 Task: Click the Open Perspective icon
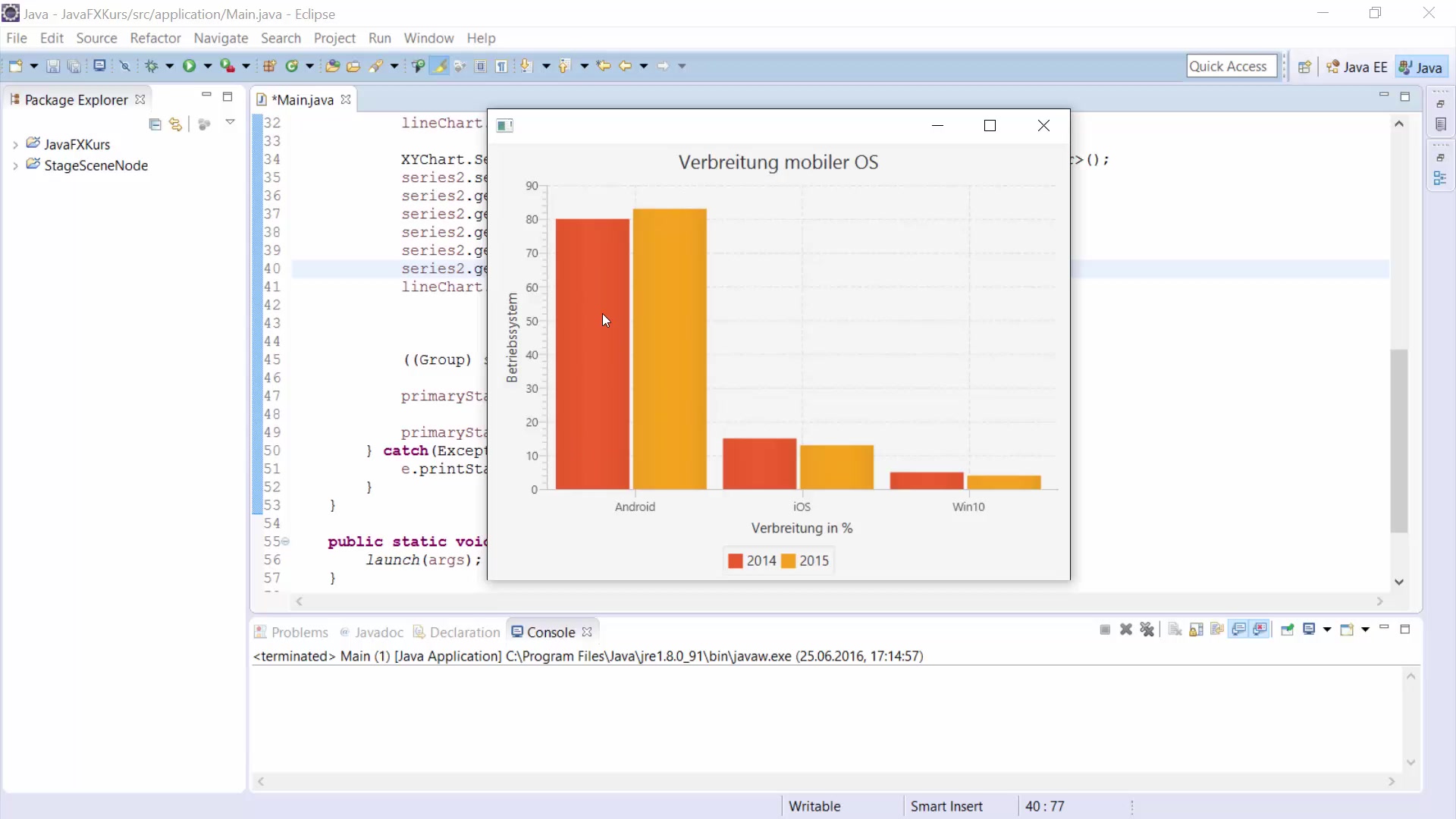point(1304,67)
